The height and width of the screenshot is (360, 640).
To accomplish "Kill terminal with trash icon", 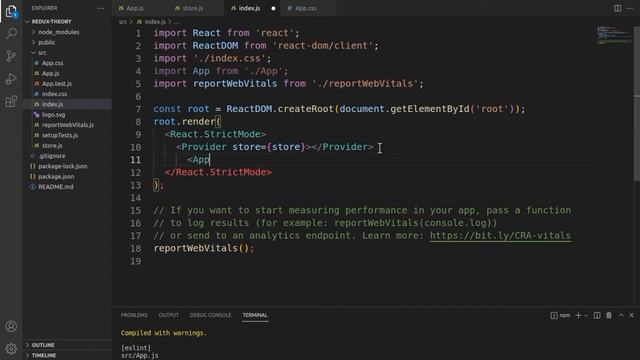I will [609, 315].
